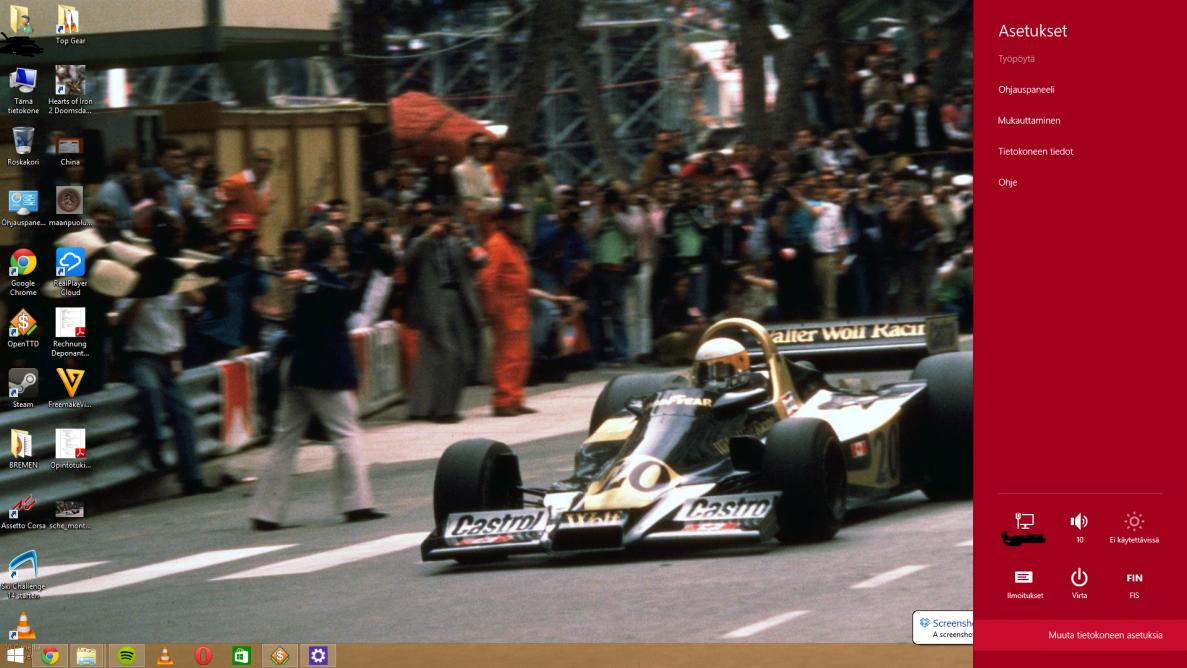
Task: Launch Freemake Video desktop shortcut
Action: coord(70,389)
